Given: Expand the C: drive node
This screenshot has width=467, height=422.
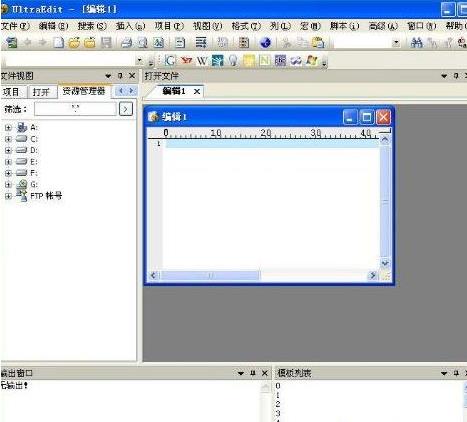Looking at the screenshot, I should [x=8, y=139].
